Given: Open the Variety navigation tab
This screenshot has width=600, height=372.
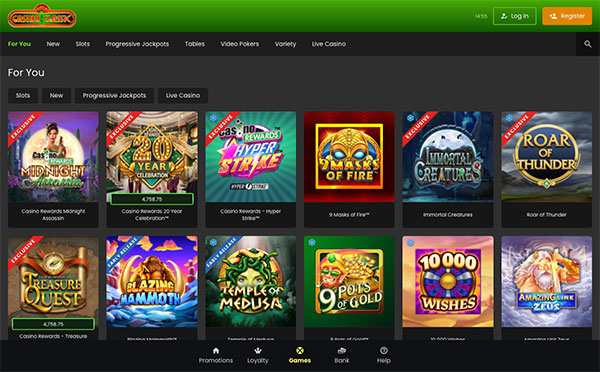Looking at the screenshot, I should (285, 44).
